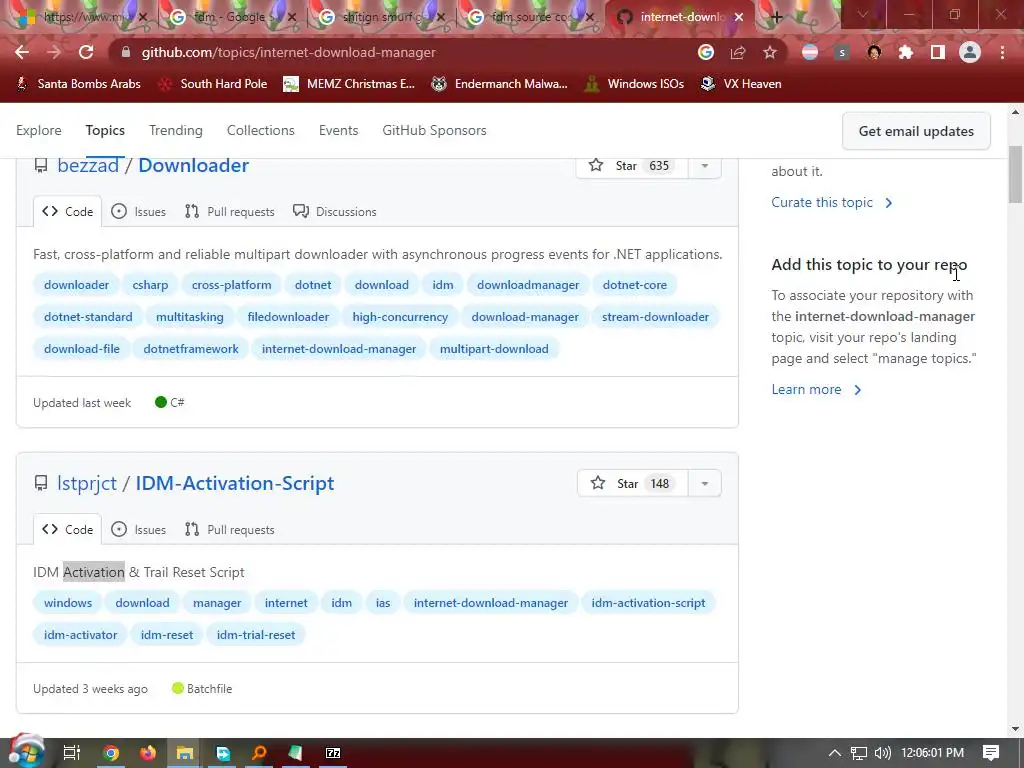Select the Downloader Code tab
1024x768 pixels.
pyautogui.click(x=68, y=212)
